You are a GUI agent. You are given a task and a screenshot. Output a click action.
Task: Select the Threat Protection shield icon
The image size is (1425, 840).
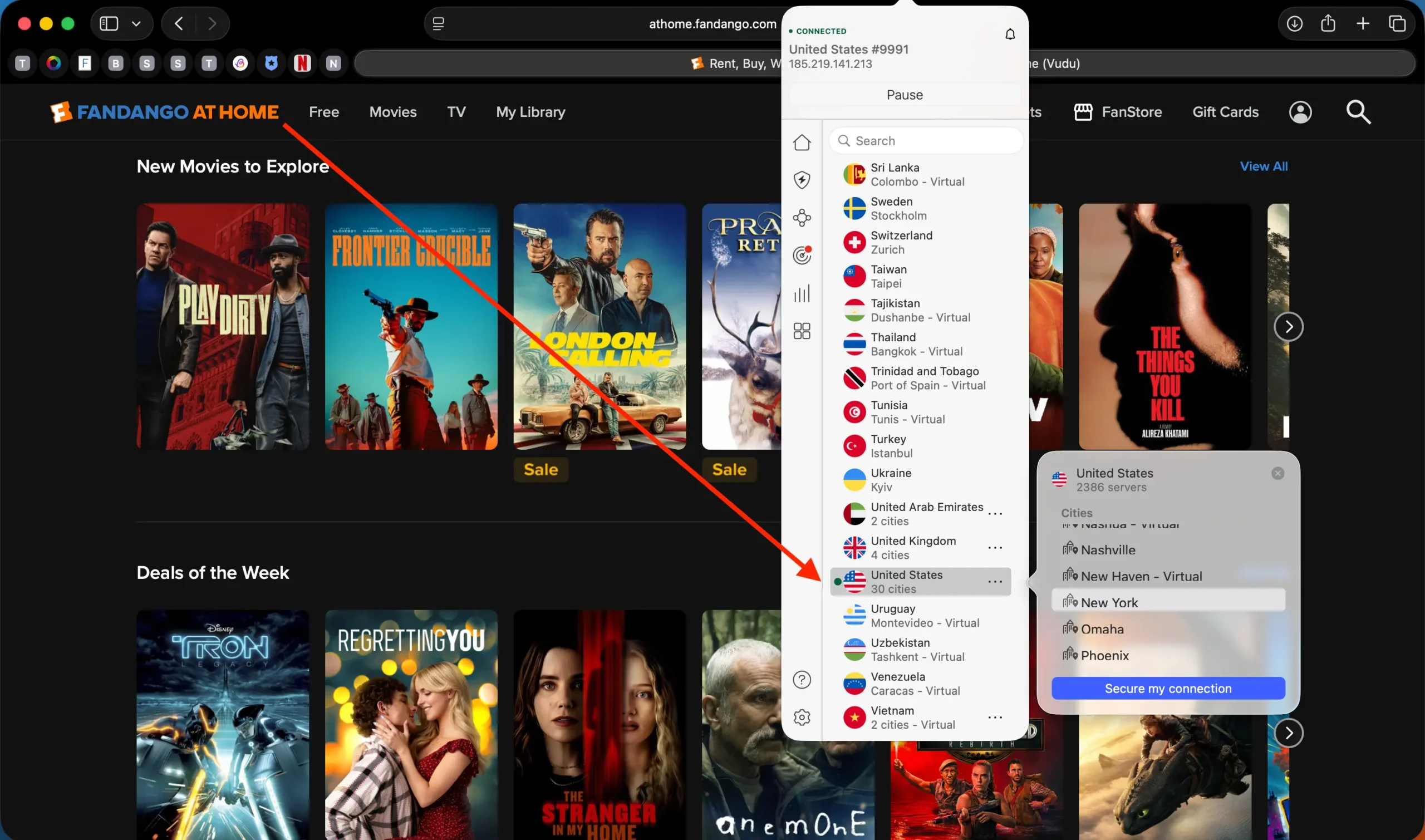click(802, 179)
